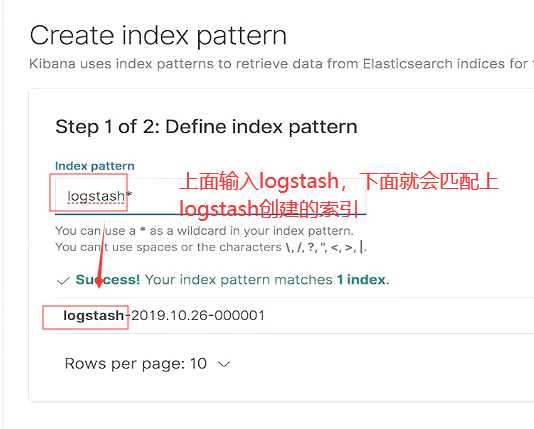Image resolution: width=534 pixels, height=429 pixels.
Task: Click the 'Index pattern' field label
Action: pos(95,166)
